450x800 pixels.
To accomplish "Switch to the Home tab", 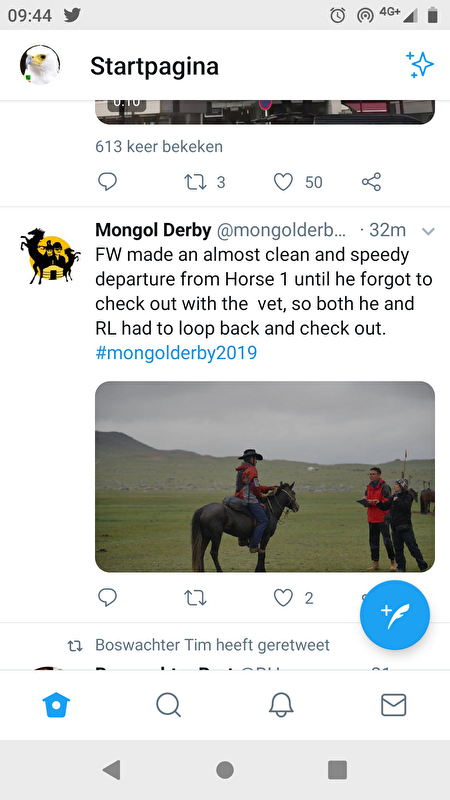I will (x=56, y=705).
